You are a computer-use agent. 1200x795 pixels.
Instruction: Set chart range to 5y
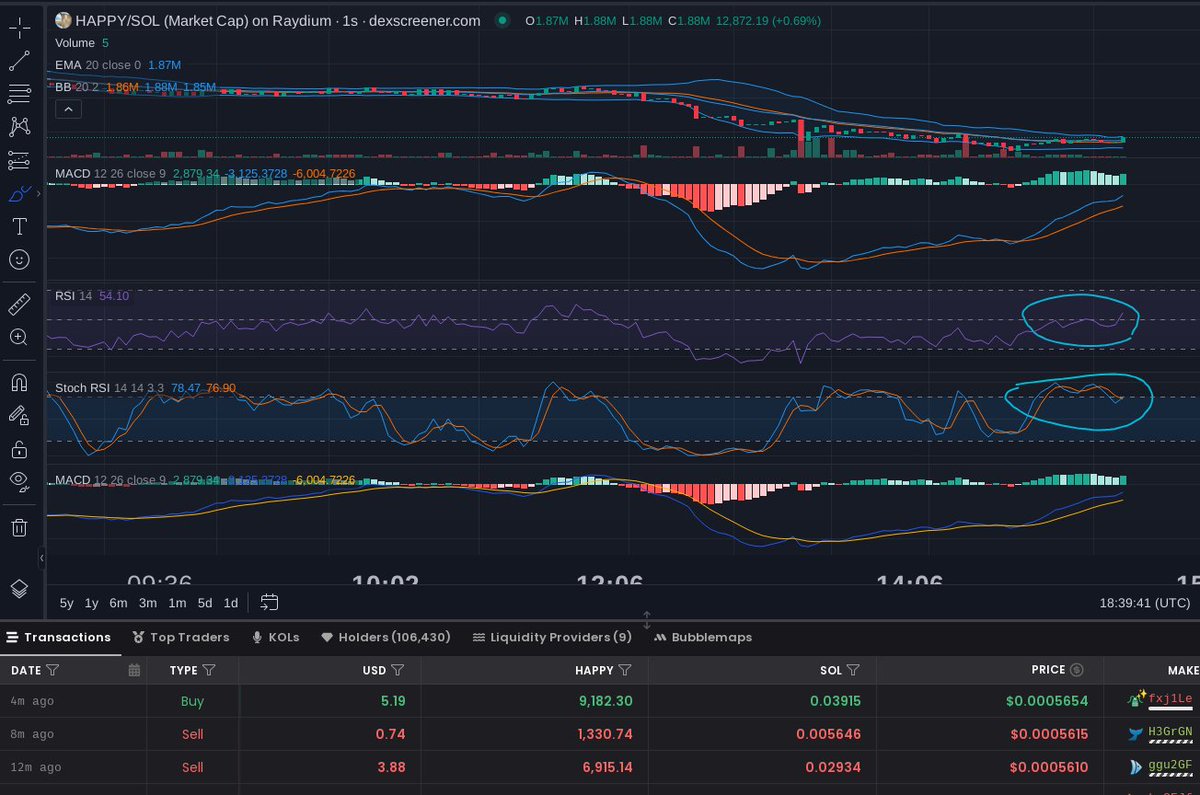[x=66, y=603]
